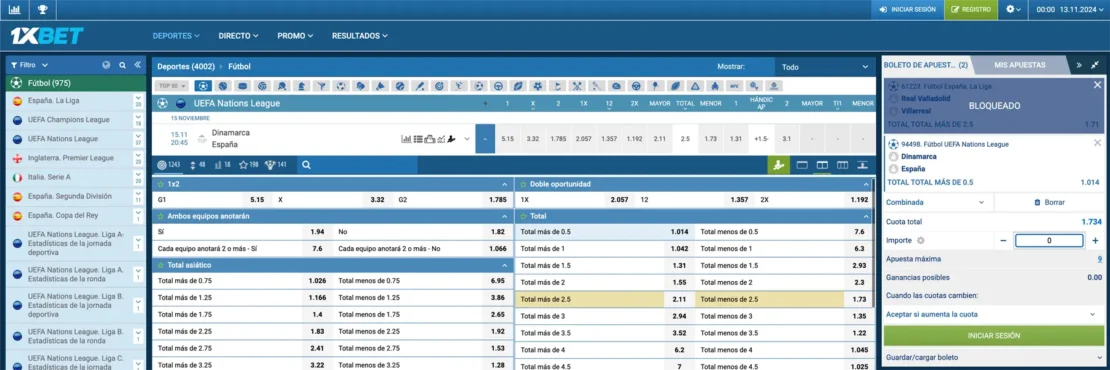Select Ambos equipos anotarán Sí 1.94
Screen dimensions: 1110x370
(x=317, y=232)
